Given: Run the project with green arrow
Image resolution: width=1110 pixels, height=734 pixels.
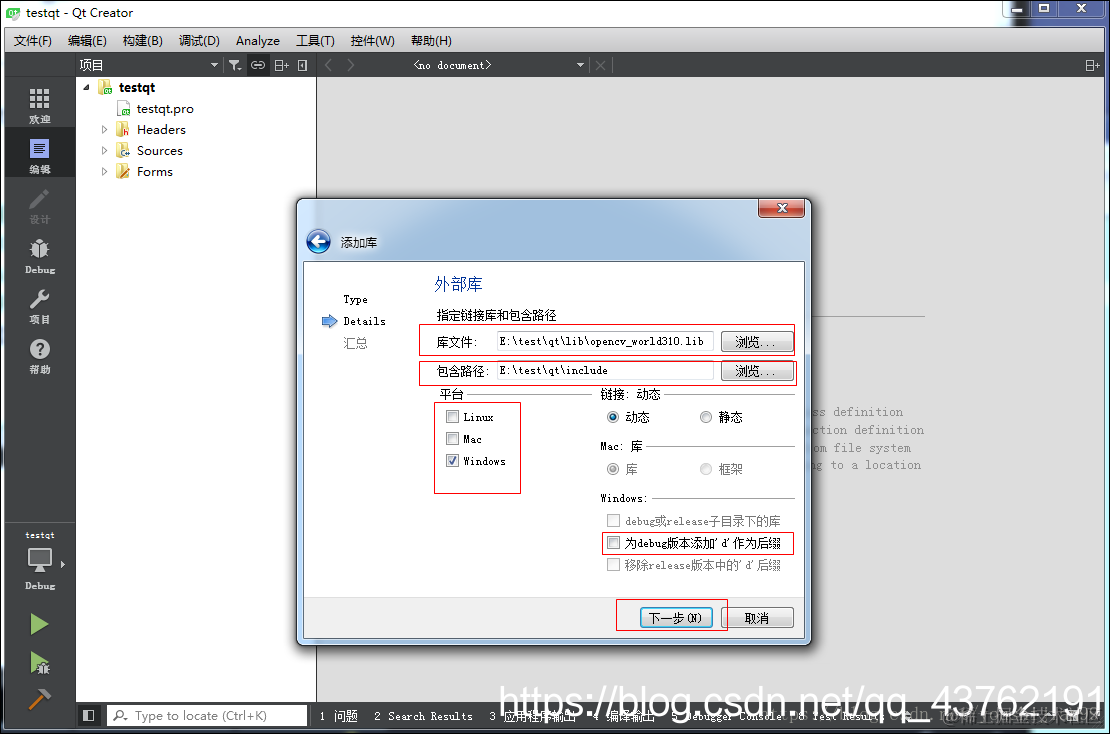Looking at the screenshot, I should coord(39,624).
